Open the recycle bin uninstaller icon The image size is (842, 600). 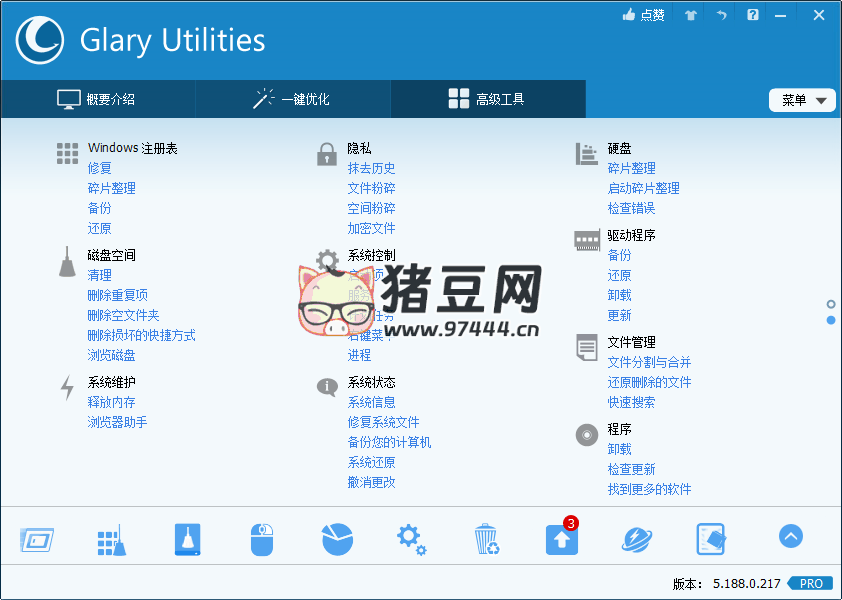tap(486, 540)
